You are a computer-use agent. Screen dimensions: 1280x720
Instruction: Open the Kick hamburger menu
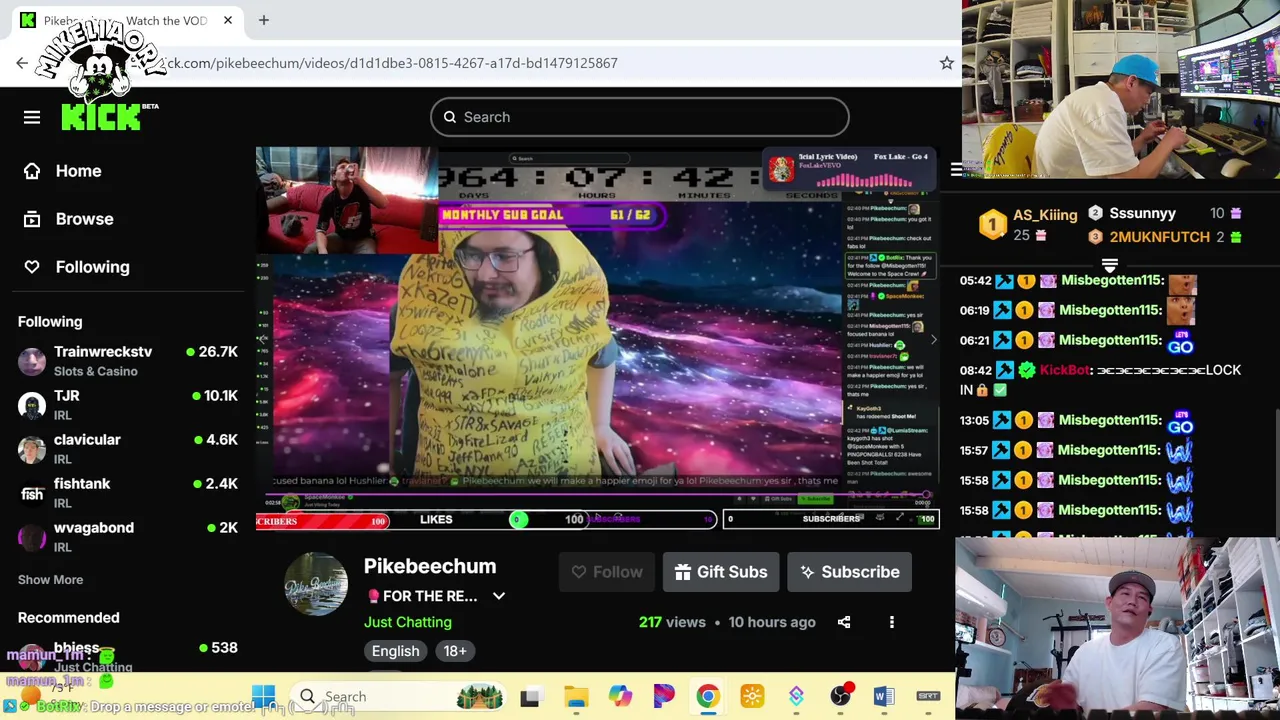pos(32,117)
